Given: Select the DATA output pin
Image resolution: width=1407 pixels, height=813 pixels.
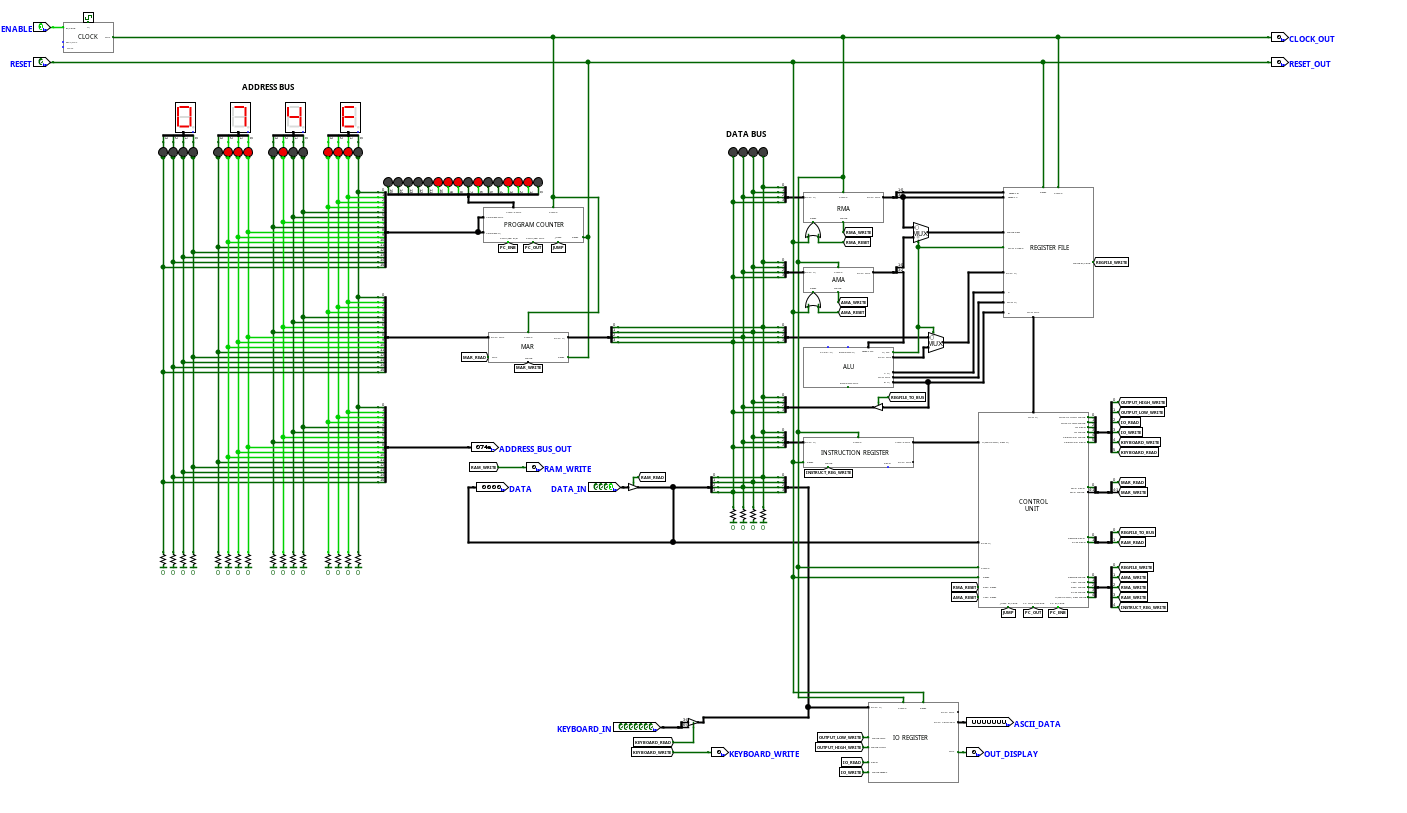Looking at the screenshot, I should pos(492,487).
